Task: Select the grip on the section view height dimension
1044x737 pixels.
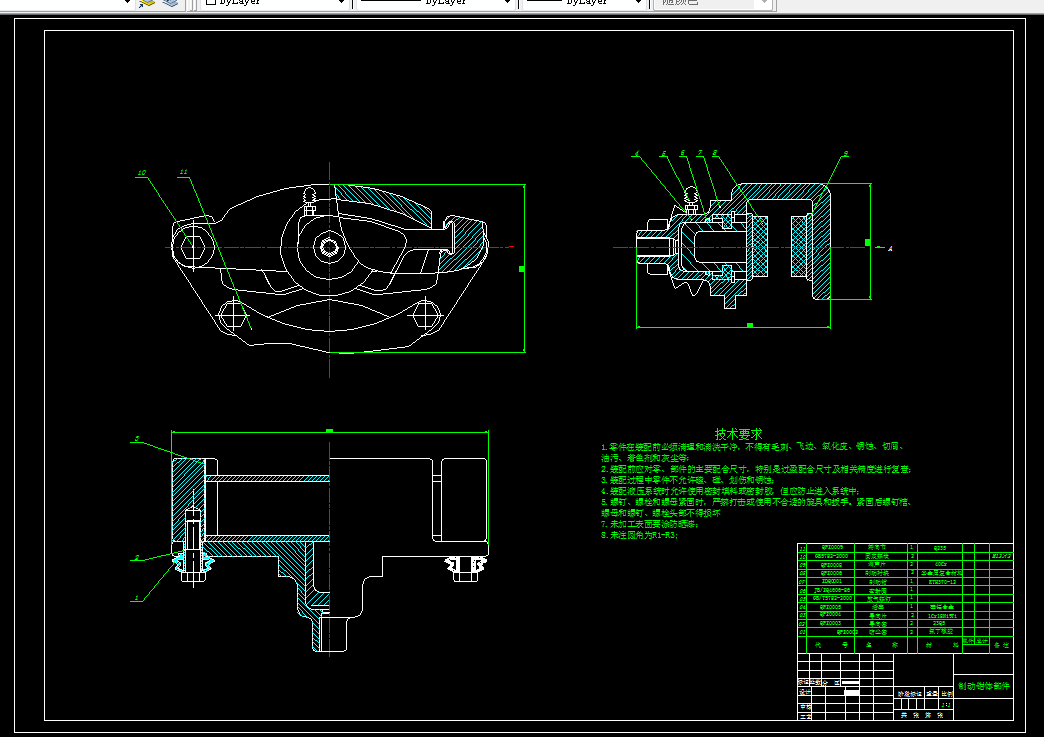Action: coord(868,242)
